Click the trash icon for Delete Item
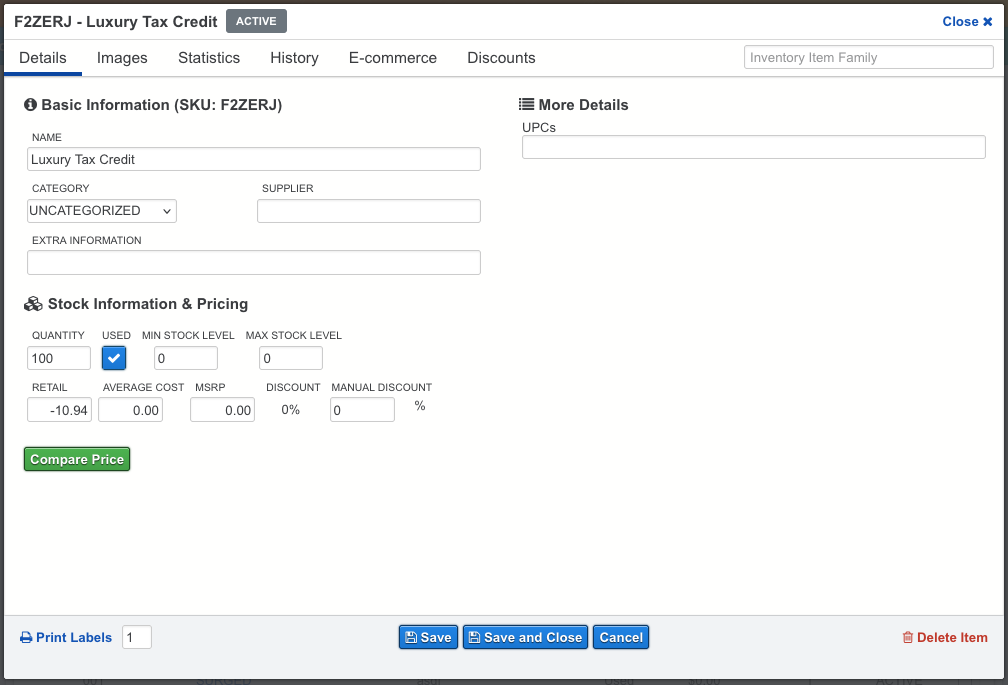This screenshot has height=685, width=1008. coord(908,638)
